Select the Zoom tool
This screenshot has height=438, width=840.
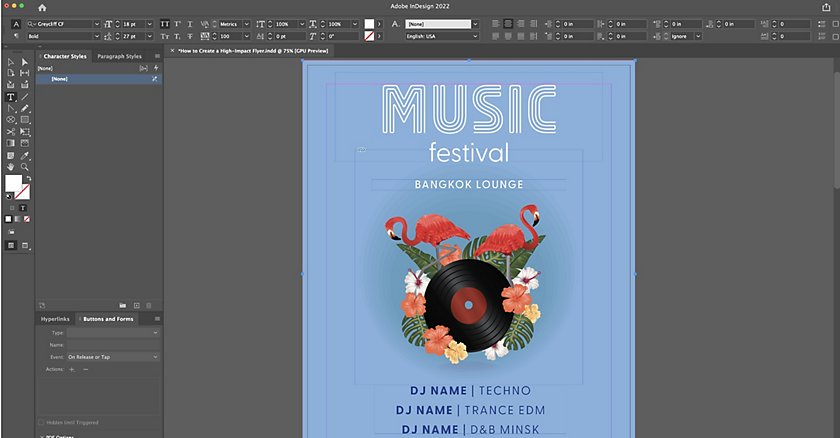tap(25, 167)
